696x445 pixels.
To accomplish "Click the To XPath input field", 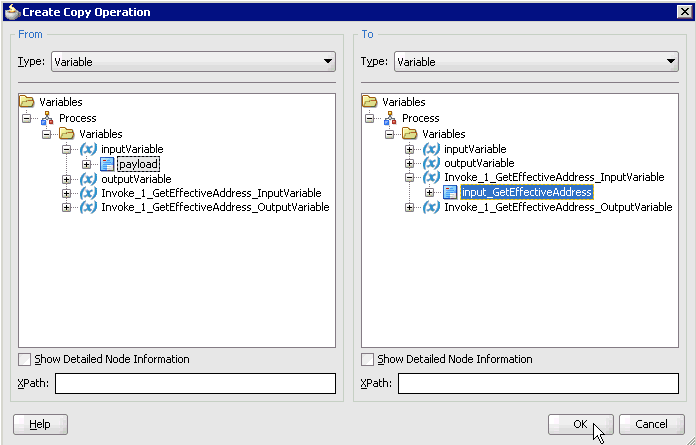I will click(x=538, y=383).
